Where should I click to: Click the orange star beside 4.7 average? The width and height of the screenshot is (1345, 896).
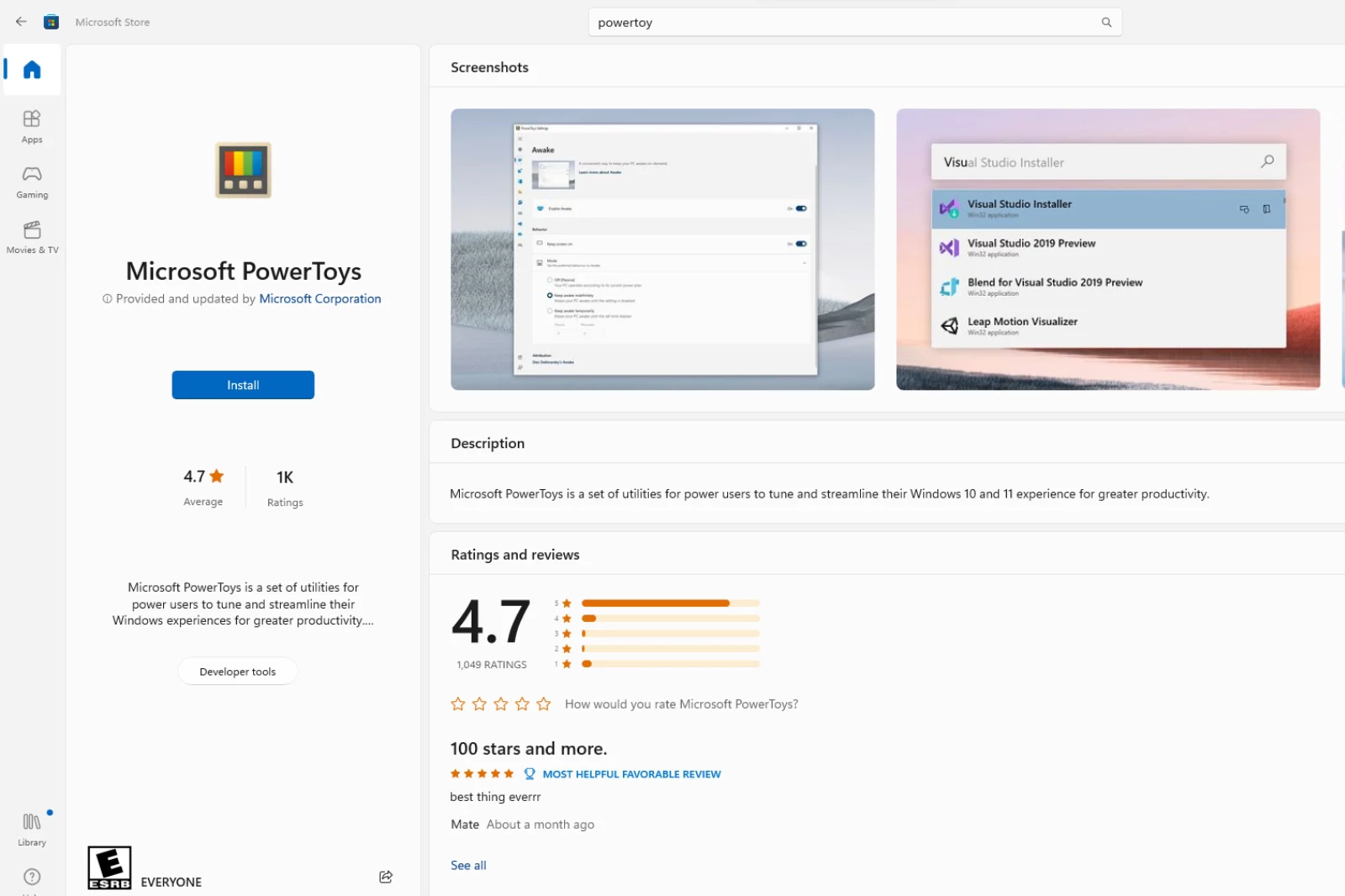pyautogui.click(x=217, y=476)
